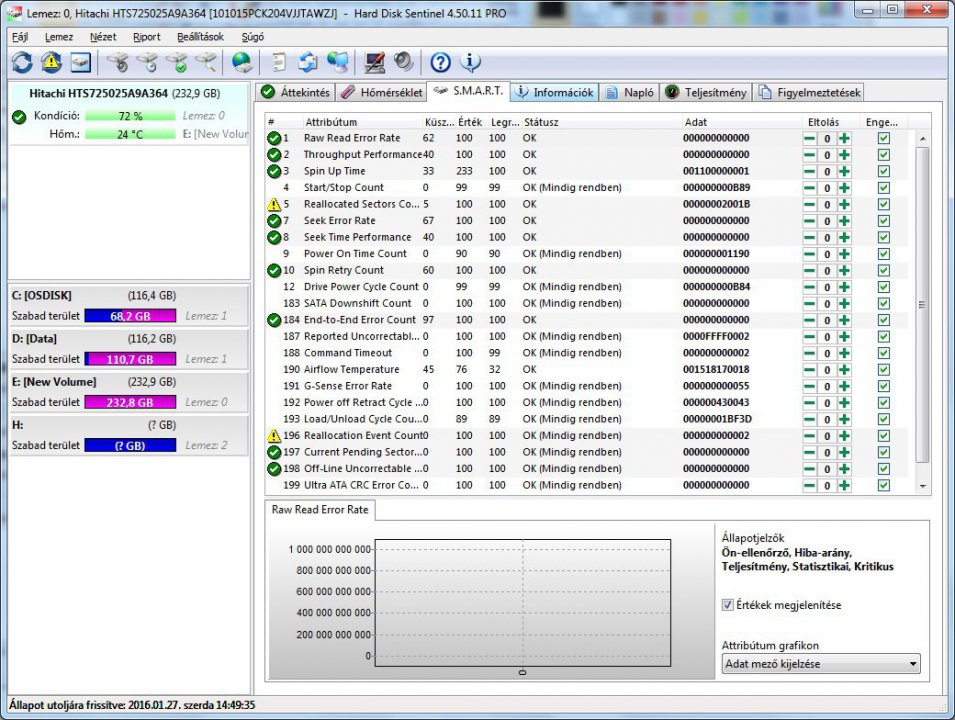Open the Fájl menu
955x720 pixels.
(20, 37)
